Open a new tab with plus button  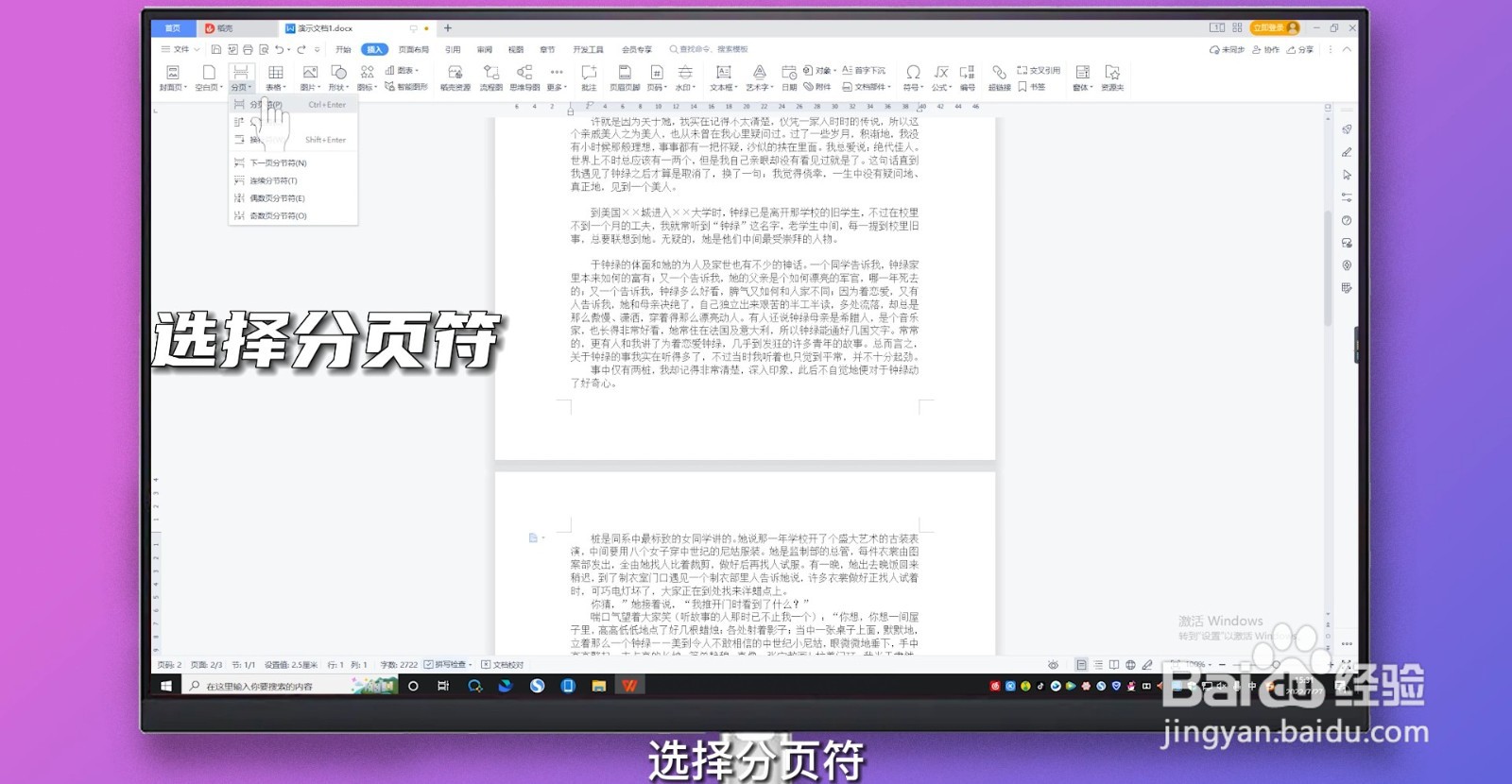(x=448, y=28)
